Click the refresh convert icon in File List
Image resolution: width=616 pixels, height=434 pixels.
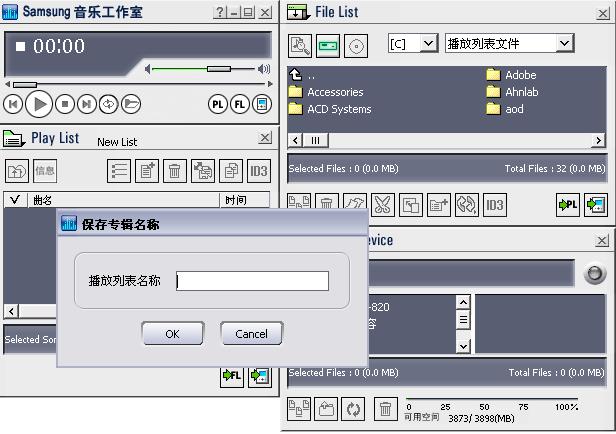(x=467, y=205)
